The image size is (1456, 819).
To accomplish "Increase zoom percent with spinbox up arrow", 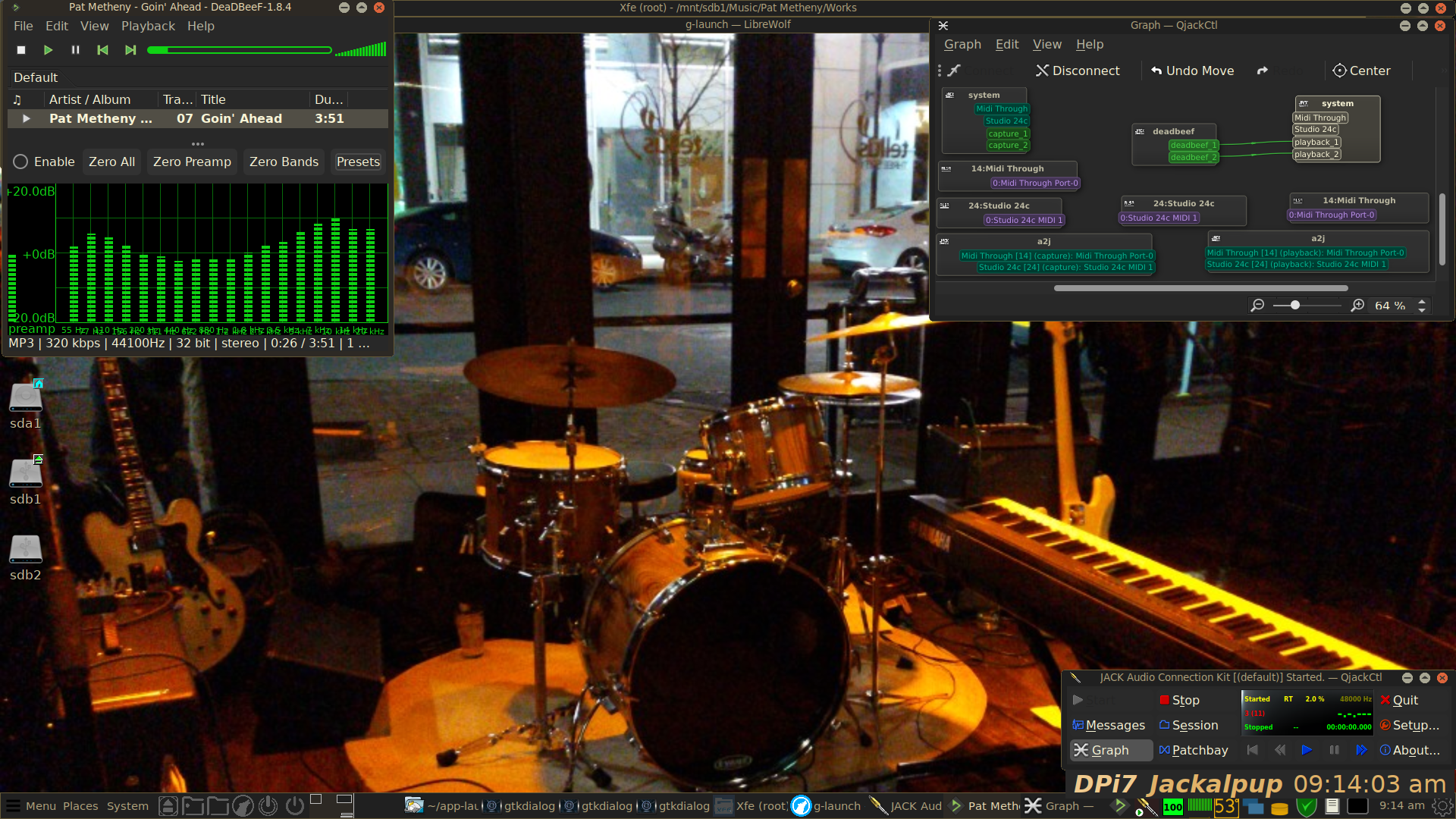I will (x=1422, y=301).
